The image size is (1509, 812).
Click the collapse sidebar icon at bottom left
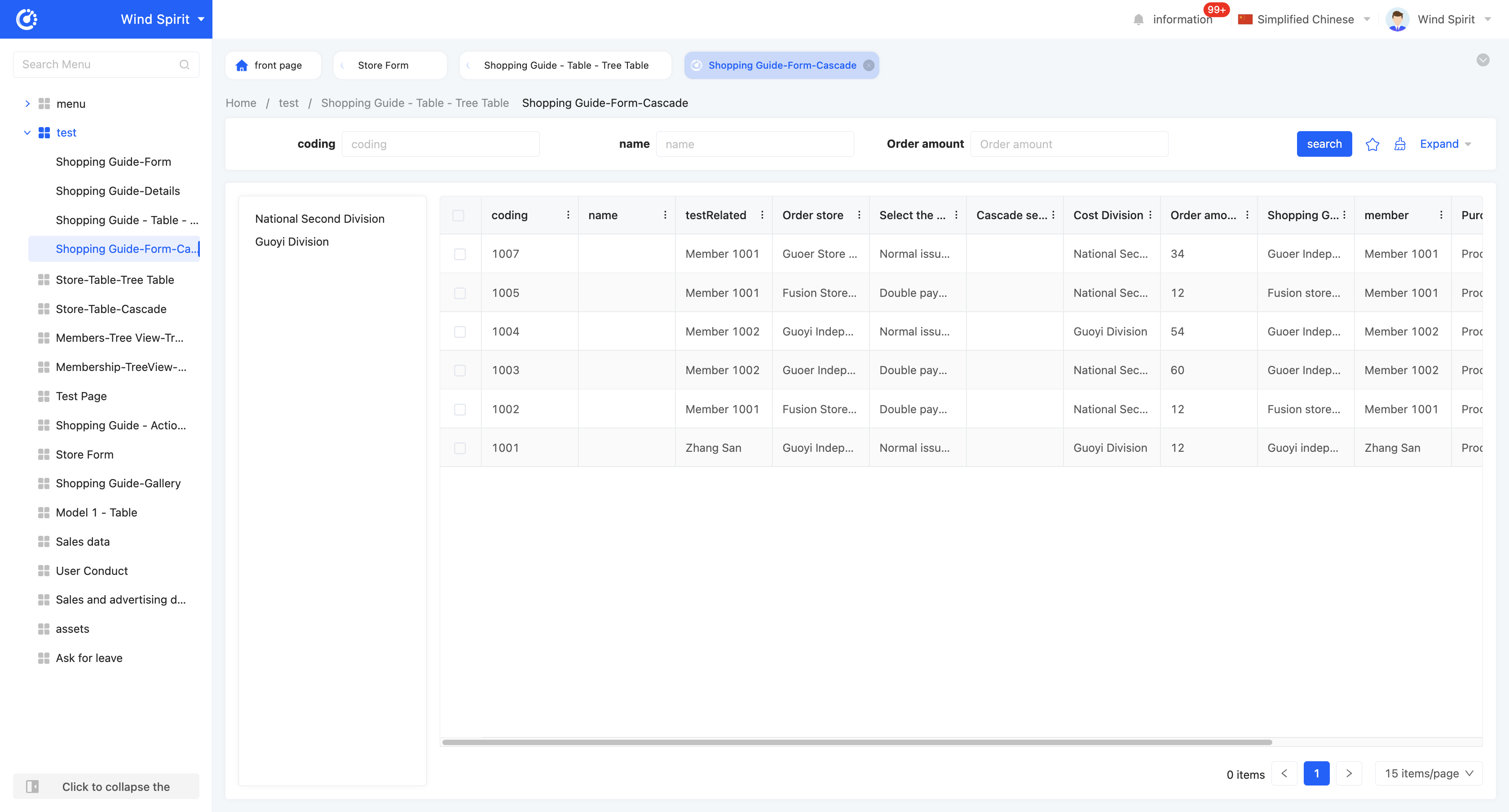click(33, 786)
